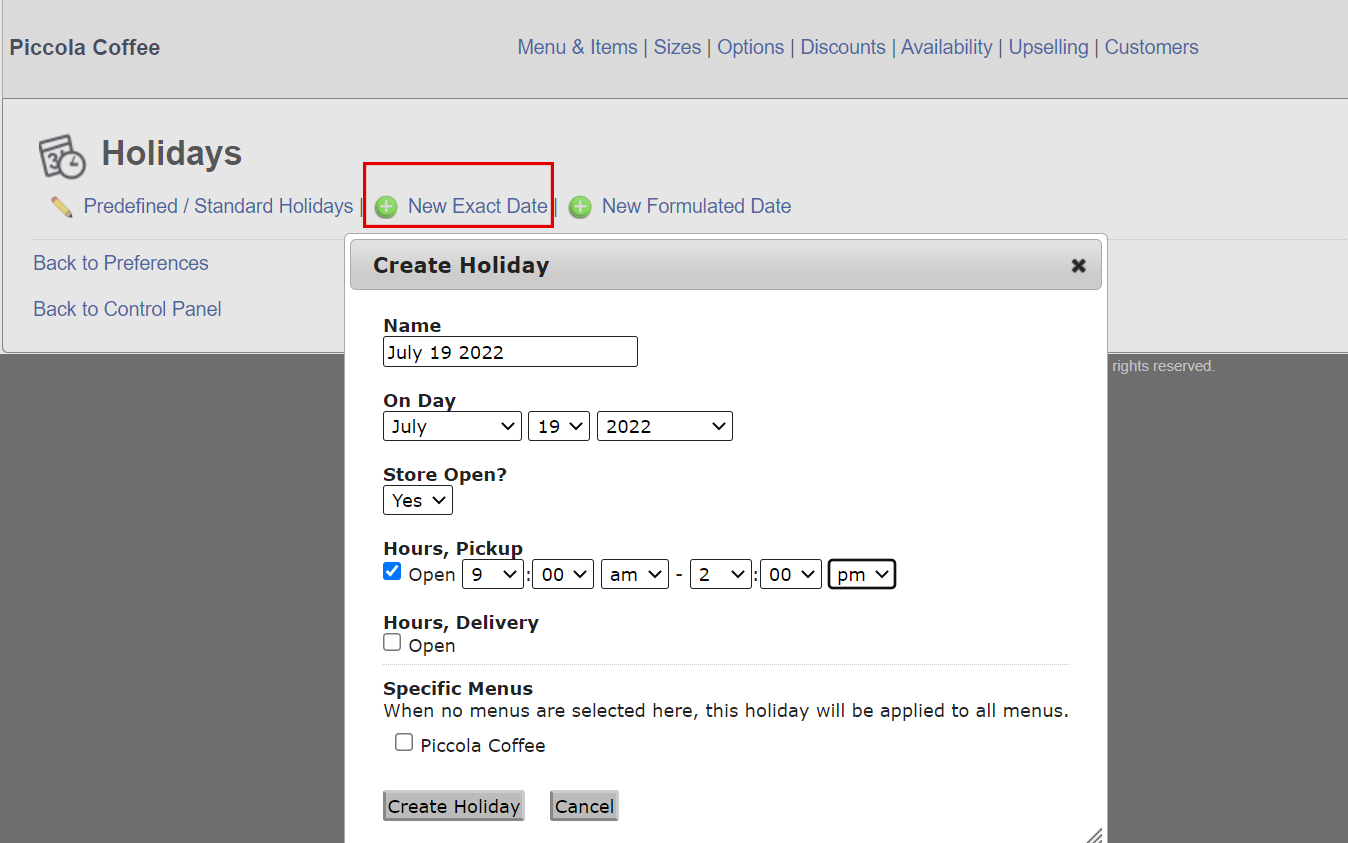Image resolution: width=1348 pixels, height=843 pixels.
Task: Open the month dropdown showing July
Action: pos(452,426)
